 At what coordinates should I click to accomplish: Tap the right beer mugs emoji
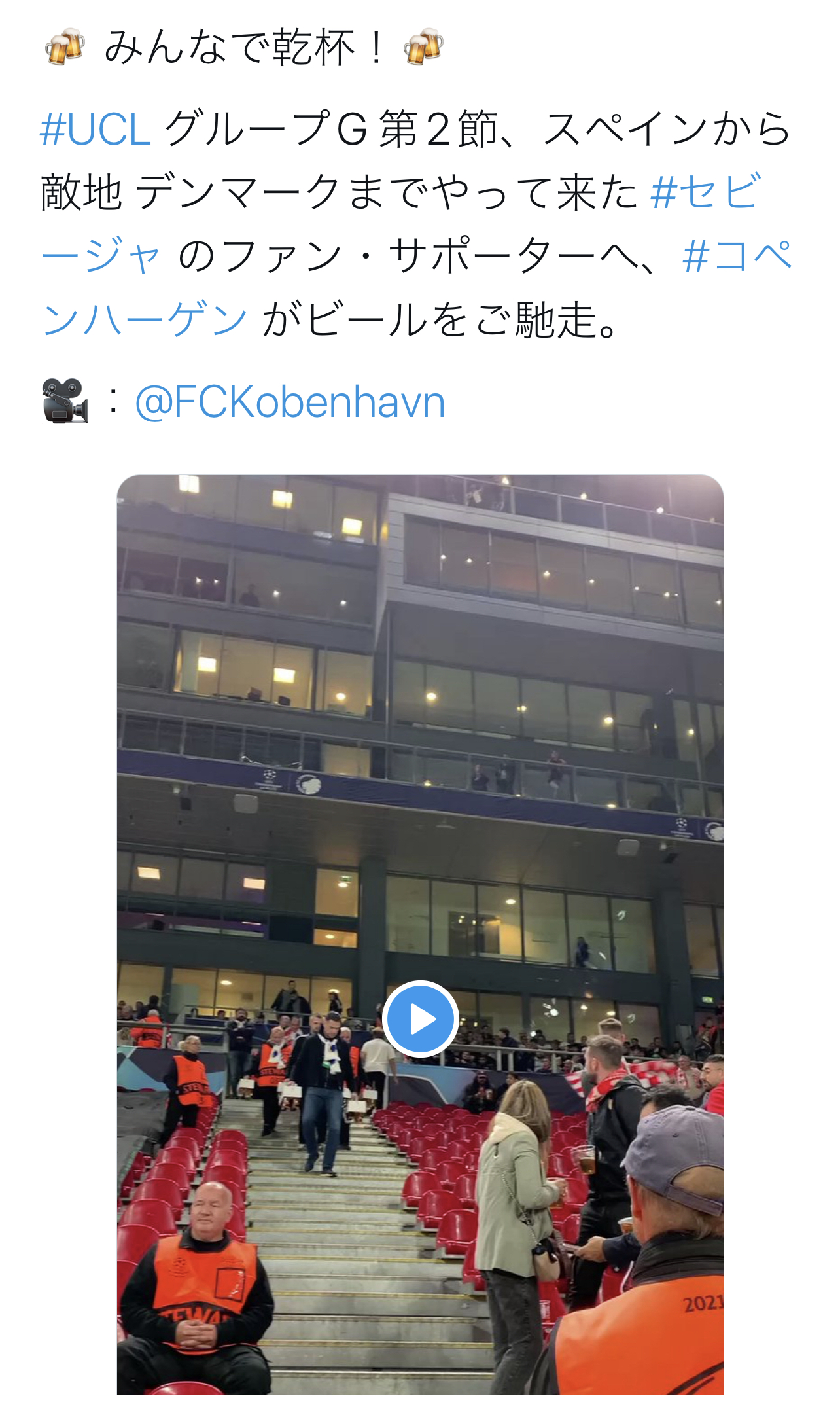pos(423,47)
